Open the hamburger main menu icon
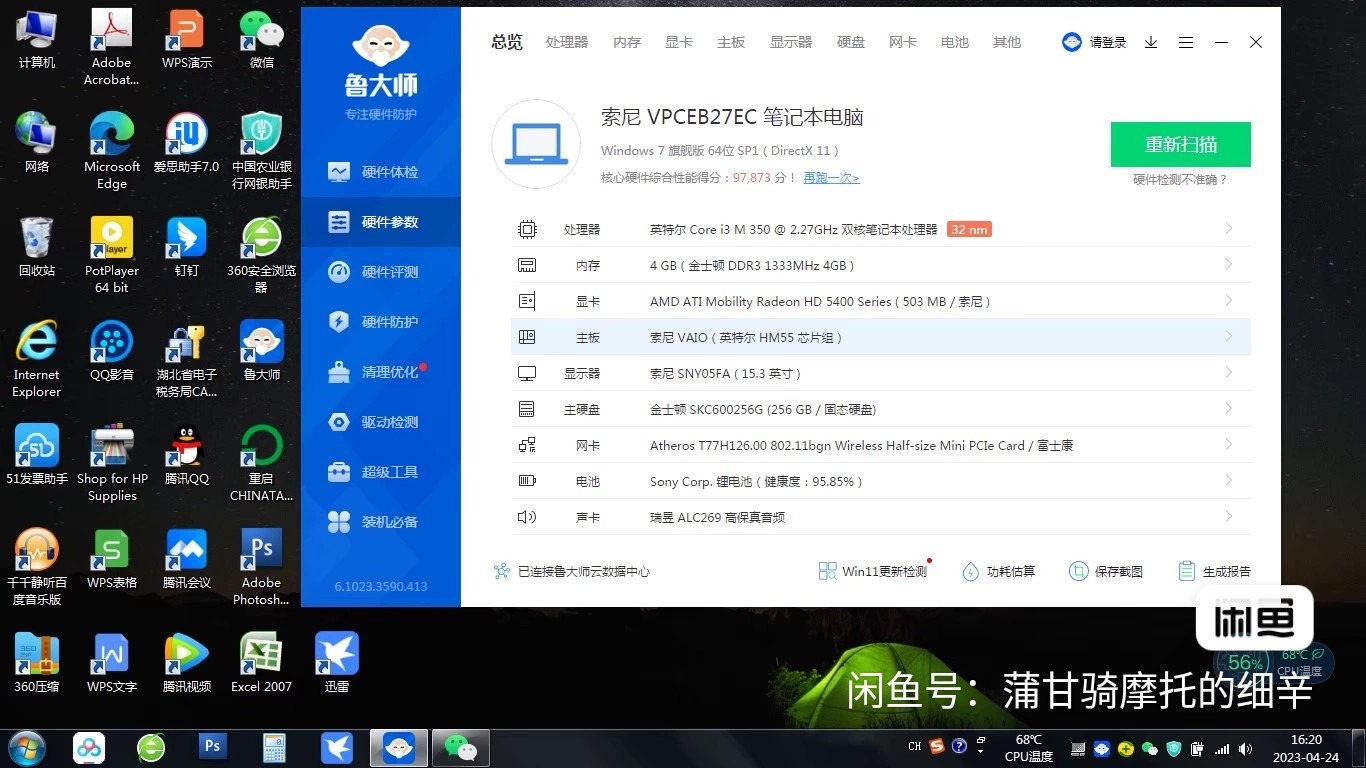The image size is (1366, 768). [1186, 42]
